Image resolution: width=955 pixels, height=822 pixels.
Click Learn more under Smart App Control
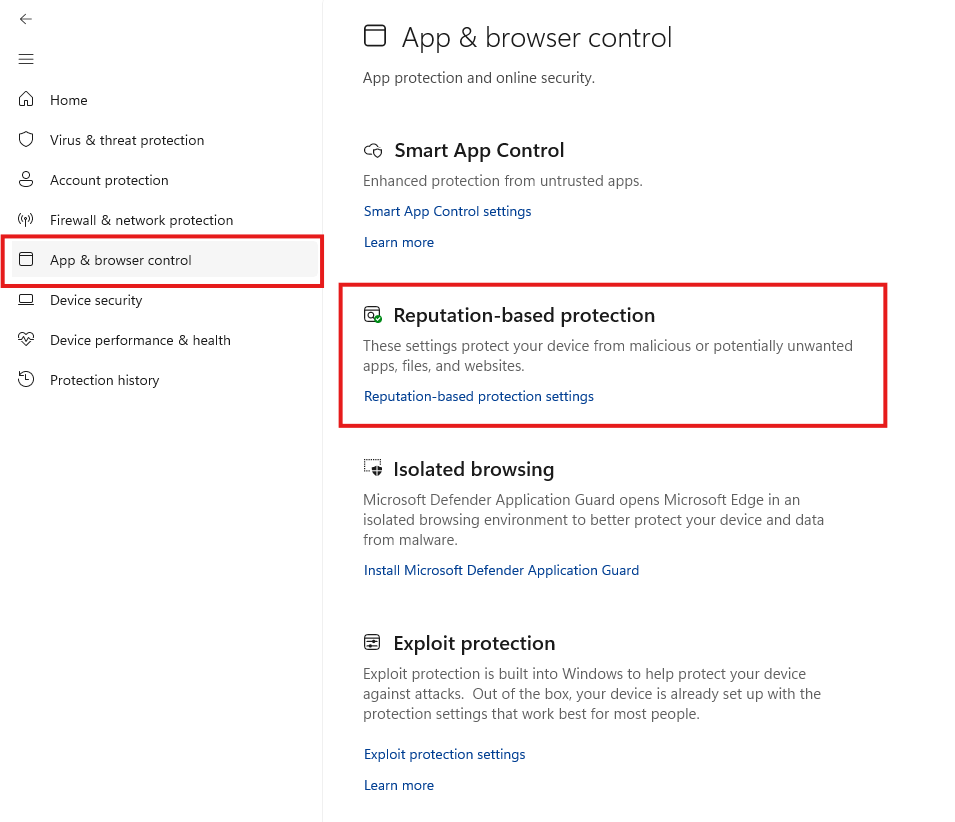(398, 242)
